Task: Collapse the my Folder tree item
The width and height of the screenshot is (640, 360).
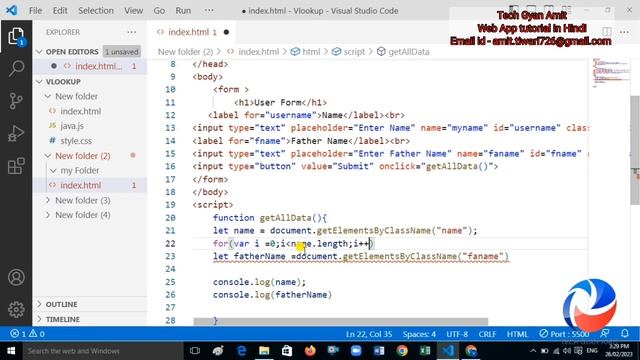Action: 53,170
